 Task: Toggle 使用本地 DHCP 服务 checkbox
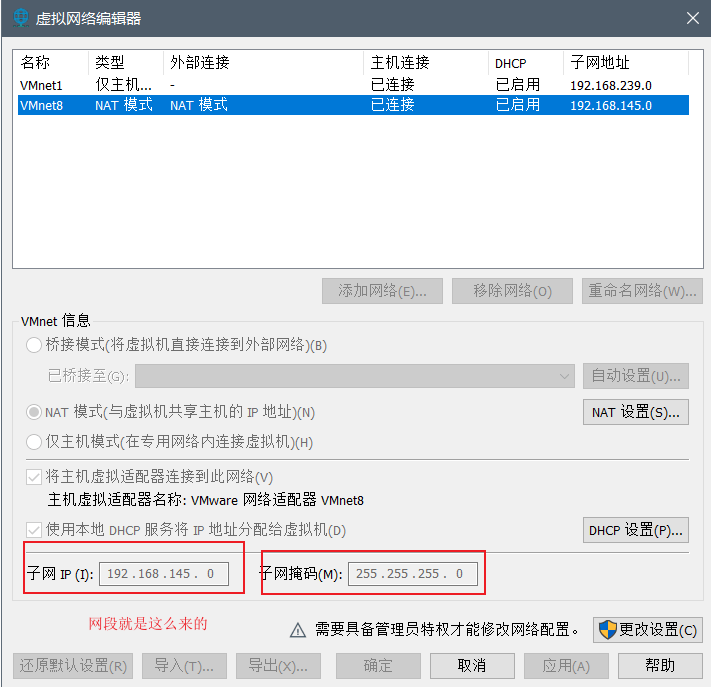tap(34, 529)
